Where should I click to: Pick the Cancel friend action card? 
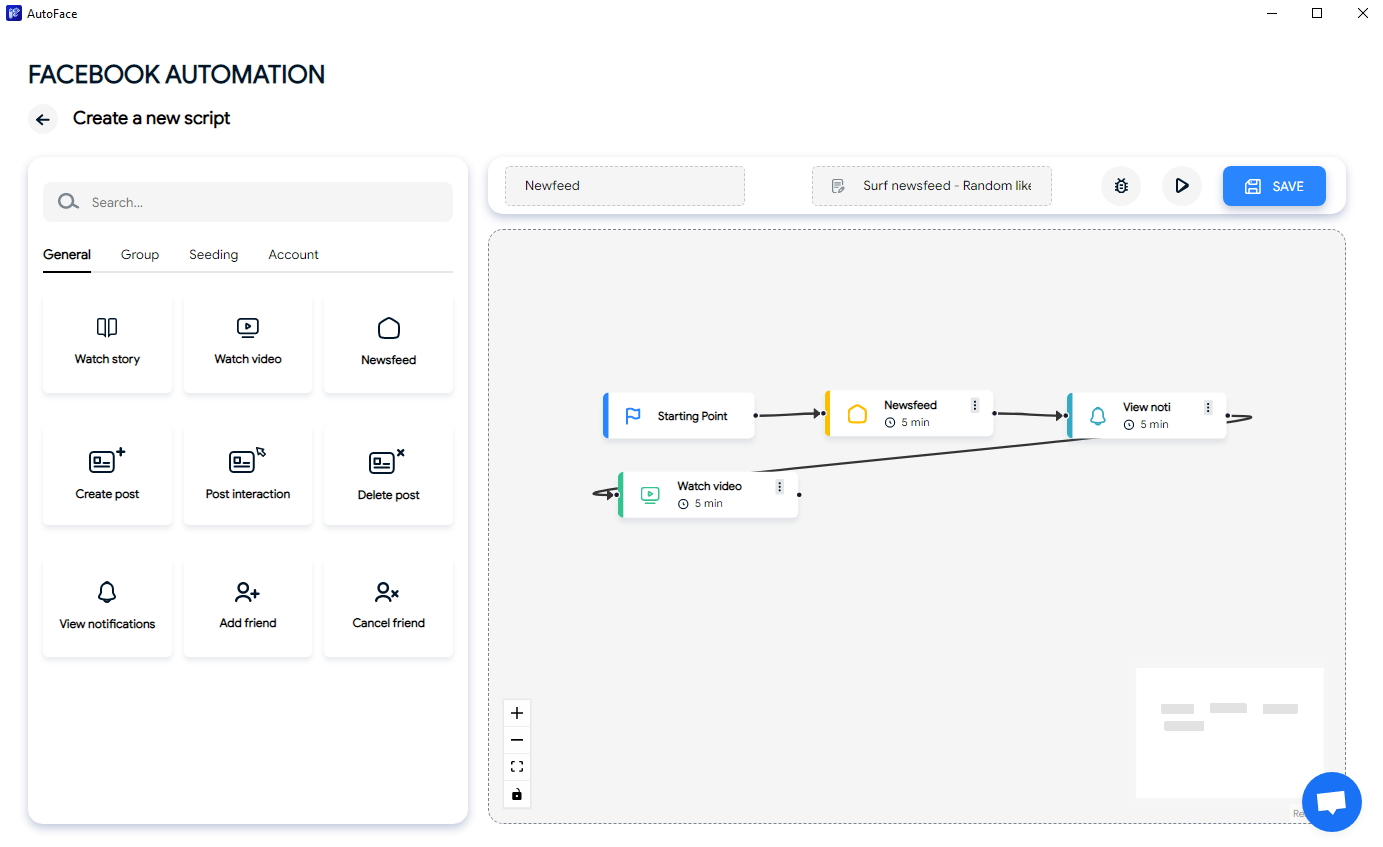(x=388, y=607)
